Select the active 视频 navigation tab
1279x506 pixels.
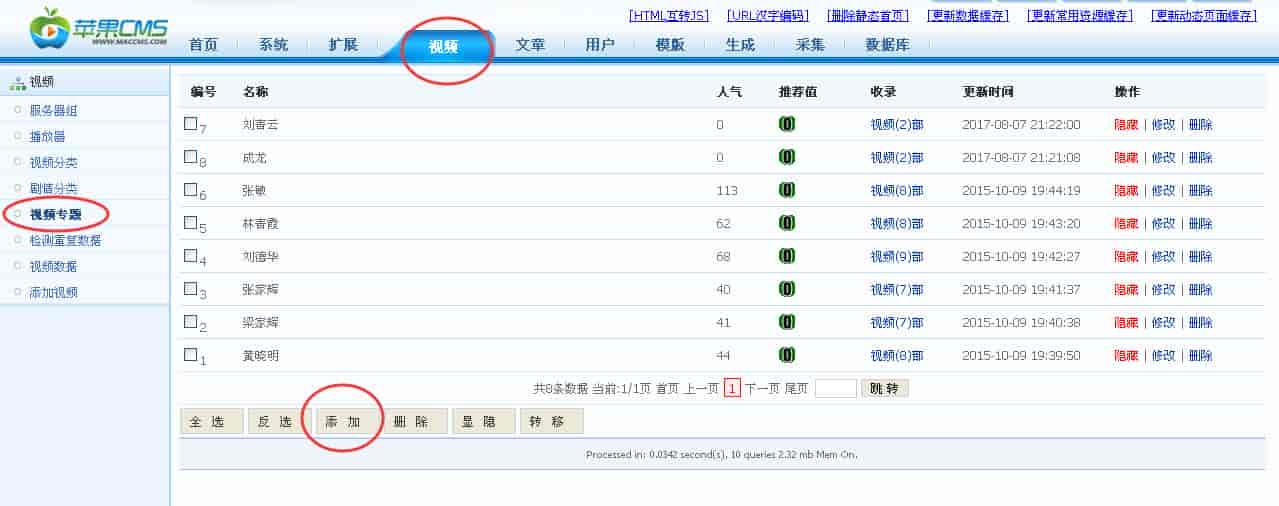[x=444, y=46]
